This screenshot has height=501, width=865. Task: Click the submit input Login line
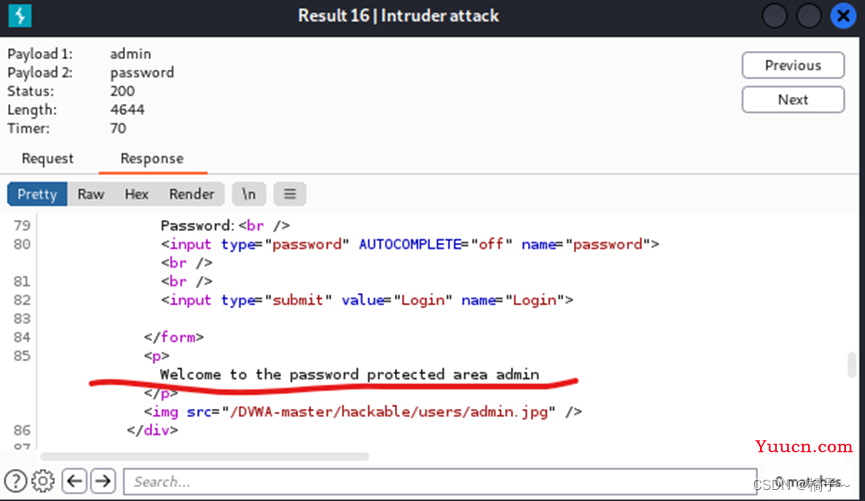[x=367, y=300]
